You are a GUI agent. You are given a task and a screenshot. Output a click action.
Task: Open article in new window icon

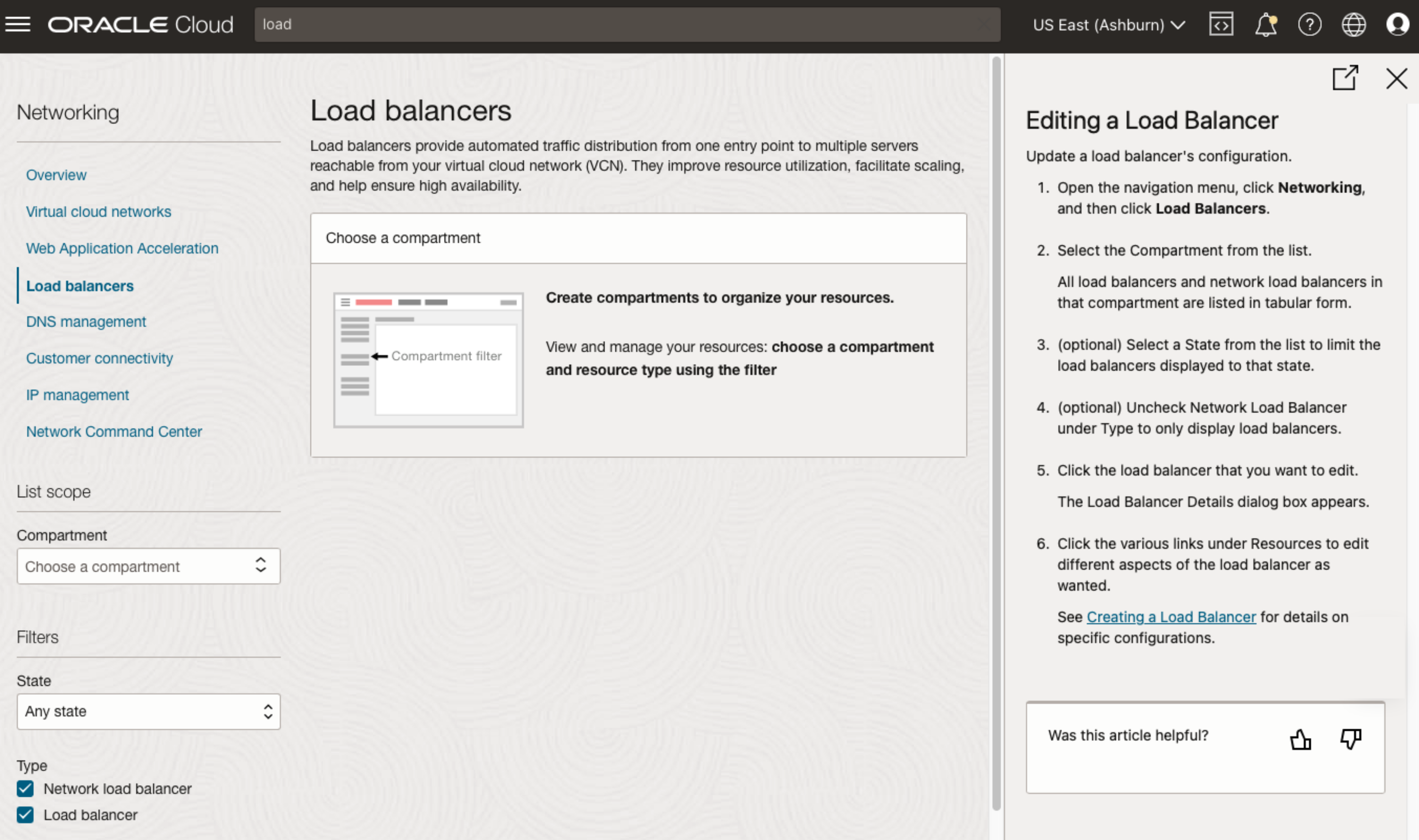click(1346, 78)
